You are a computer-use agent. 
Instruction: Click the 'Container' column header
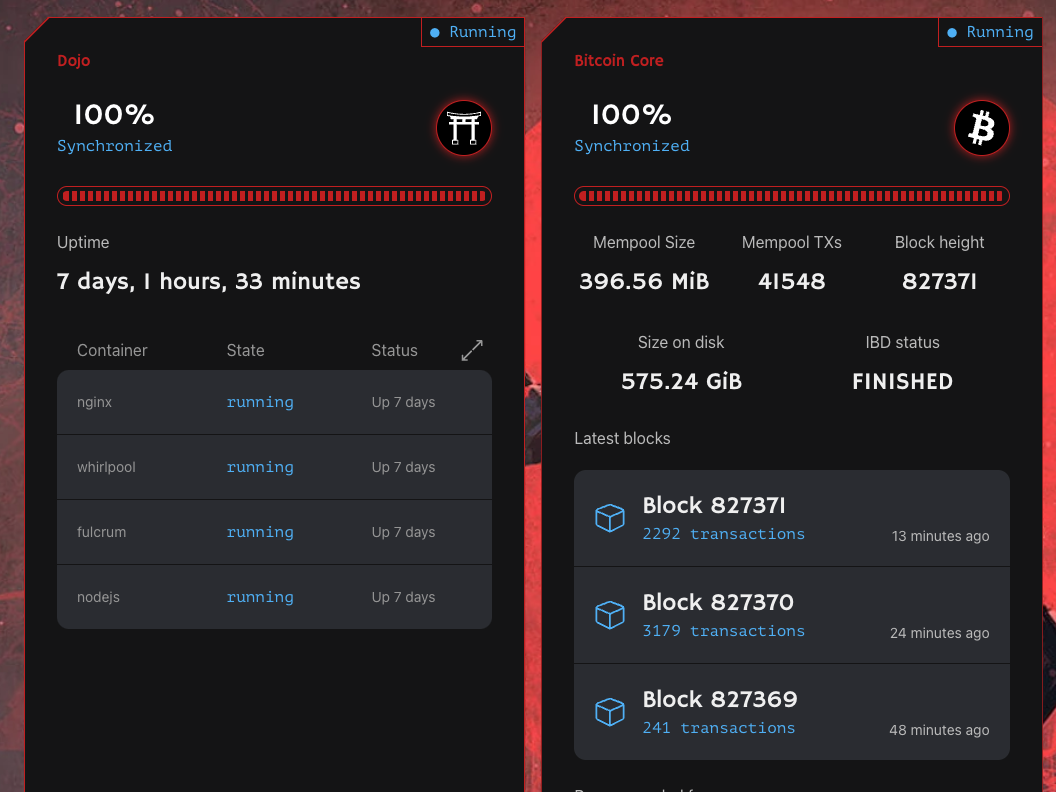pyautogui.click(x=112, y=350)
